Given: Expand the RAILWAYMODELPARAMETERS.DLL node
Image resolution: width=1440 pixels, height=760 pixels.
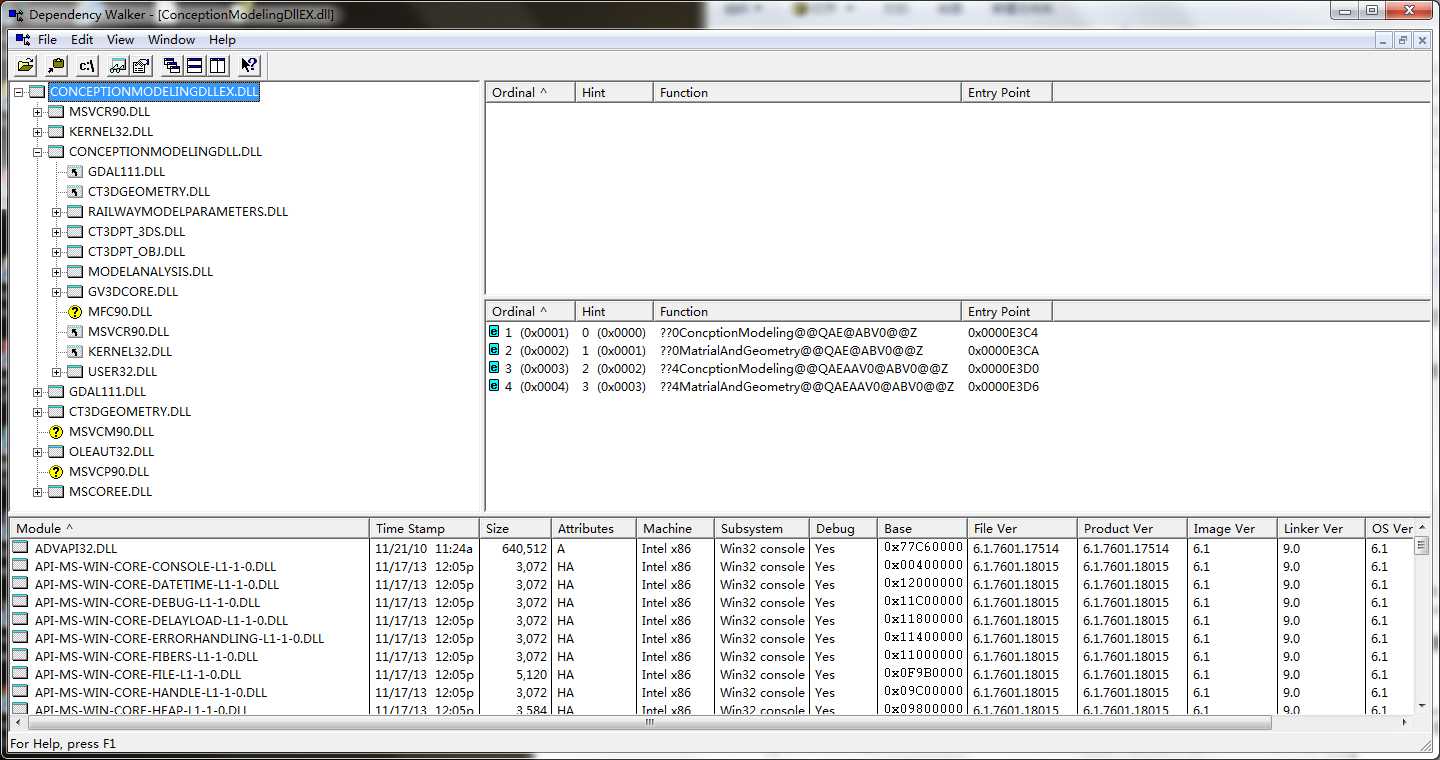Looking at the screenshot, I should pos(57,212).
